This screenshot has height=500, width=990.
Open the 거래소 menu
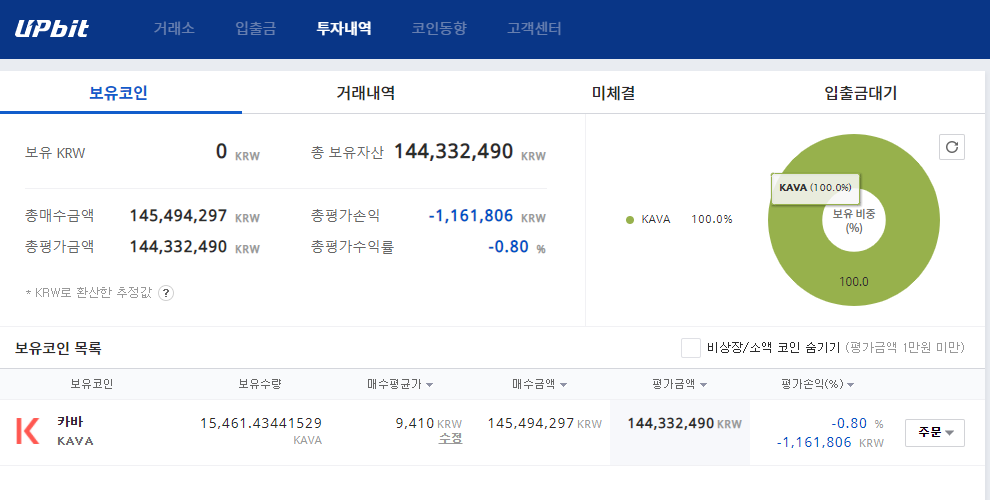click(174, 28)
